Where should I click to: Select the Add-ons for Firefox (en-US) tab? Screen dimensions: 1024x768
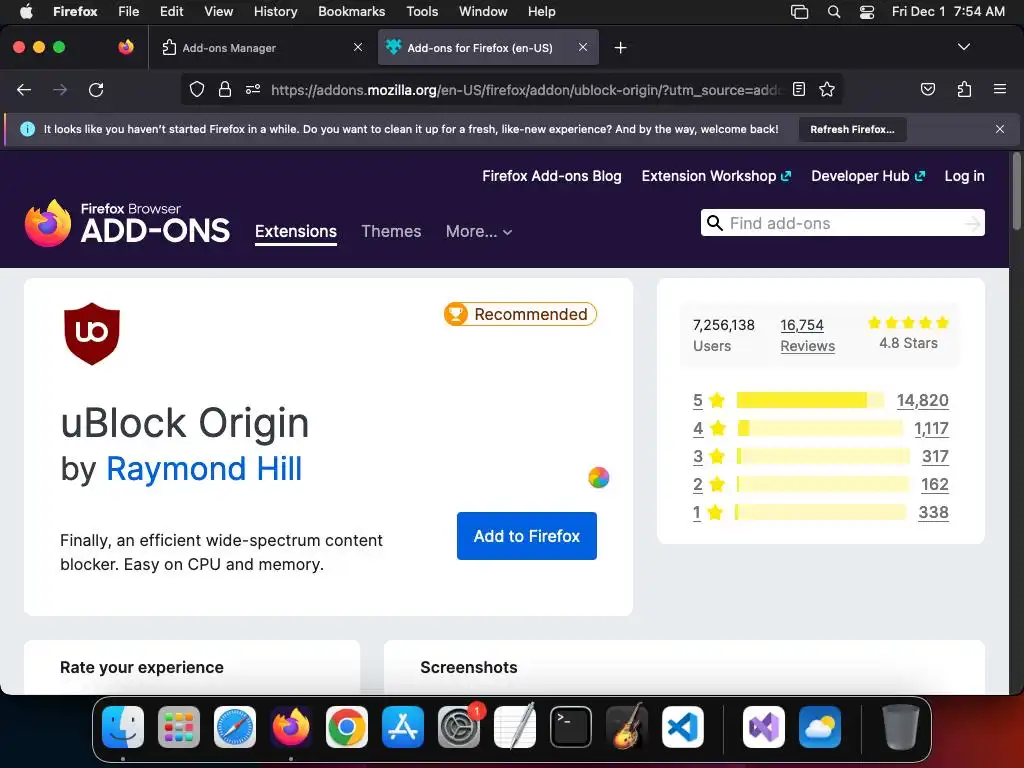(x=488, y=48)
